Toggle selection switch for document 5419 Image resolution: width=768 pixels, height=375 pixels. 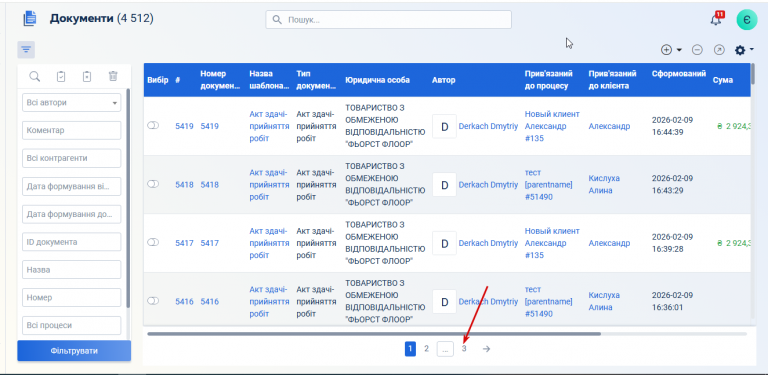pos(153,126)
